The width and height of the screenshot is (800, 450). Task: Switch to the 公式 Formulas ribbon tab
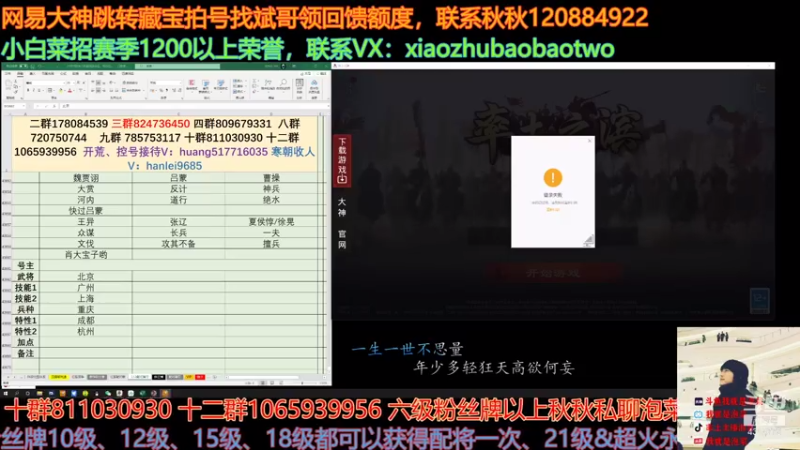click(x=63, y=73)
